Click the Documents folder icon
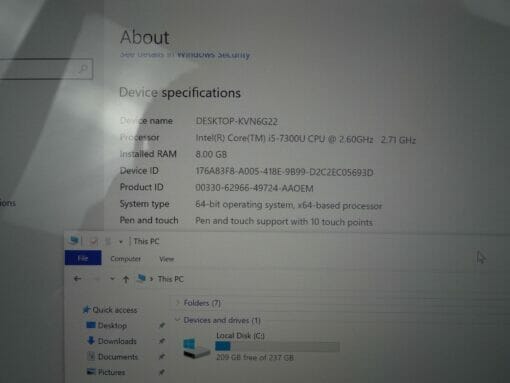This screenshot has width=510, height=383. (91, 356)
